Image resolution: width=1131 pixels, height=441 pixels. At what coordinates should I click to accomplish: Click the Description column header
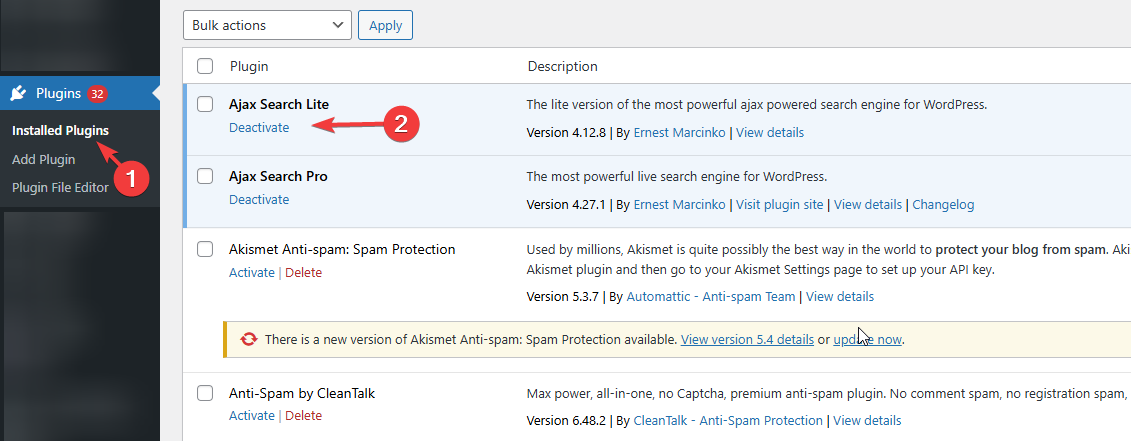point(563,66)
